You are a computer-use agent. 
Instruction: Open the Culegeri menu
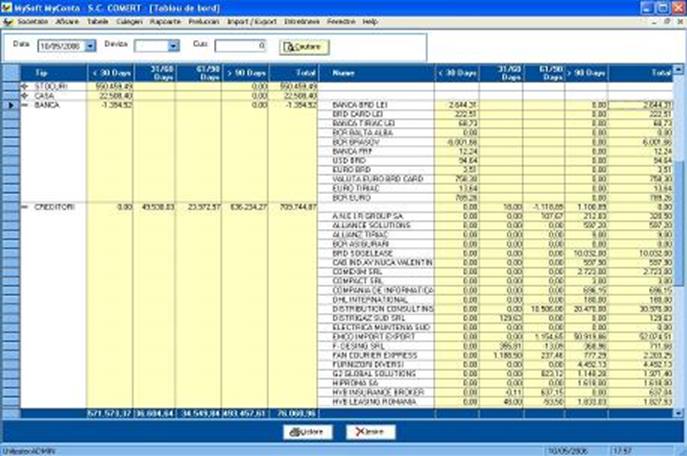coord(129,21)
